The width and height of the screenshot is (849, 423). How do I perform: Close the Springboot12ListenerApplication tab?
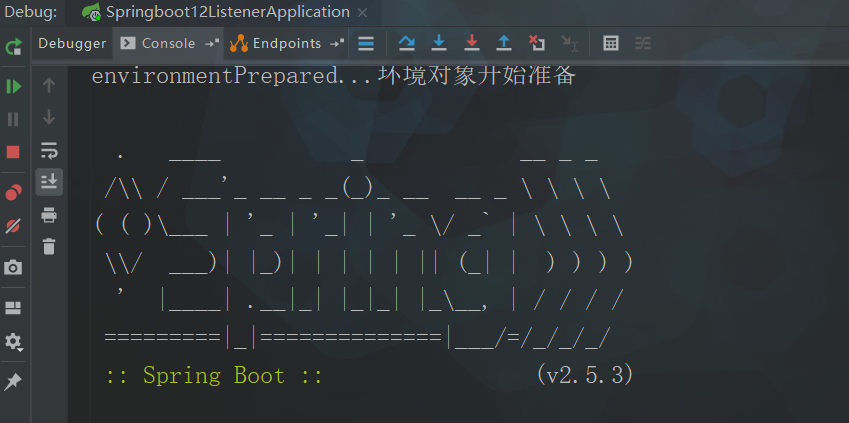pyautogui.click(x=363, y=13)
